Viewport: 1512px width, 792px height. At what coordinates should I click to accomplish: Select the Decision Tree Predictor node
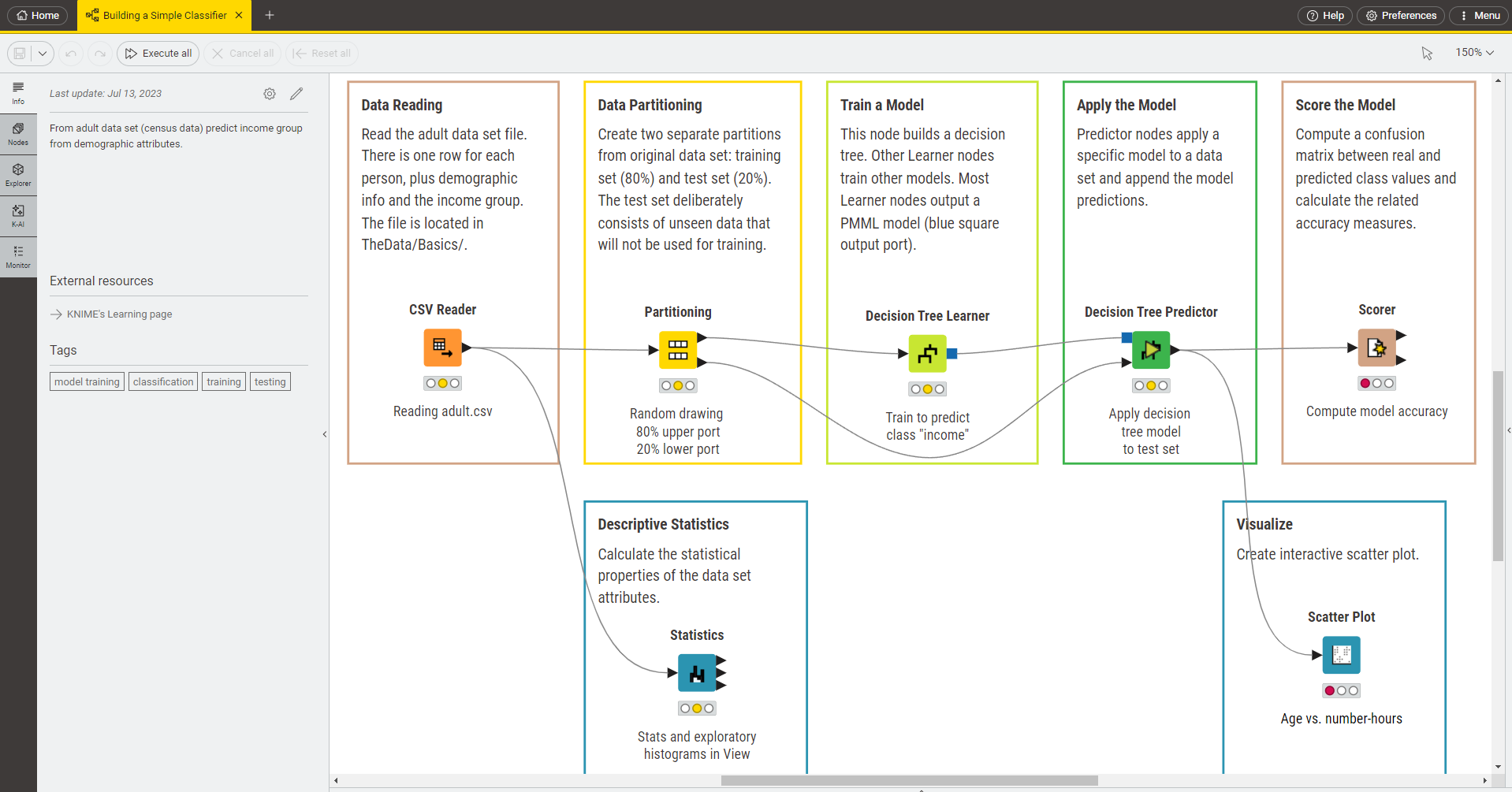(1150, 350)
